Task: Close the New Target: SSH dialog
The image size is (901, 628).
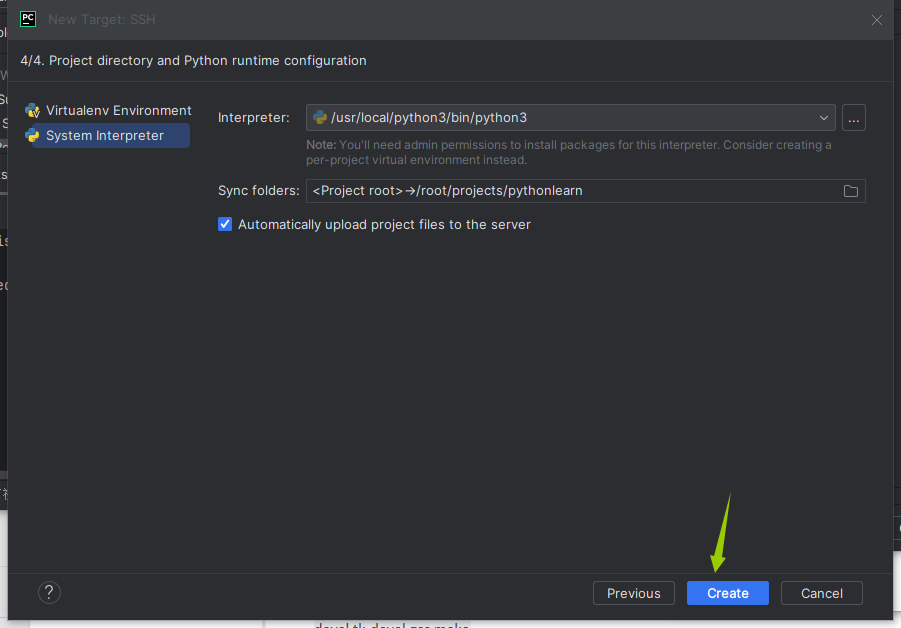Action: (x=877, y=20)
